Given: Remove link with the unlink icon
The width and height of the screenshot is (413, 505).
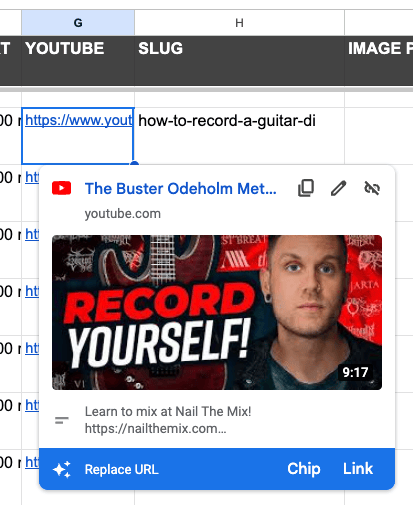Looking at the screenshot, I should [372, 188].
